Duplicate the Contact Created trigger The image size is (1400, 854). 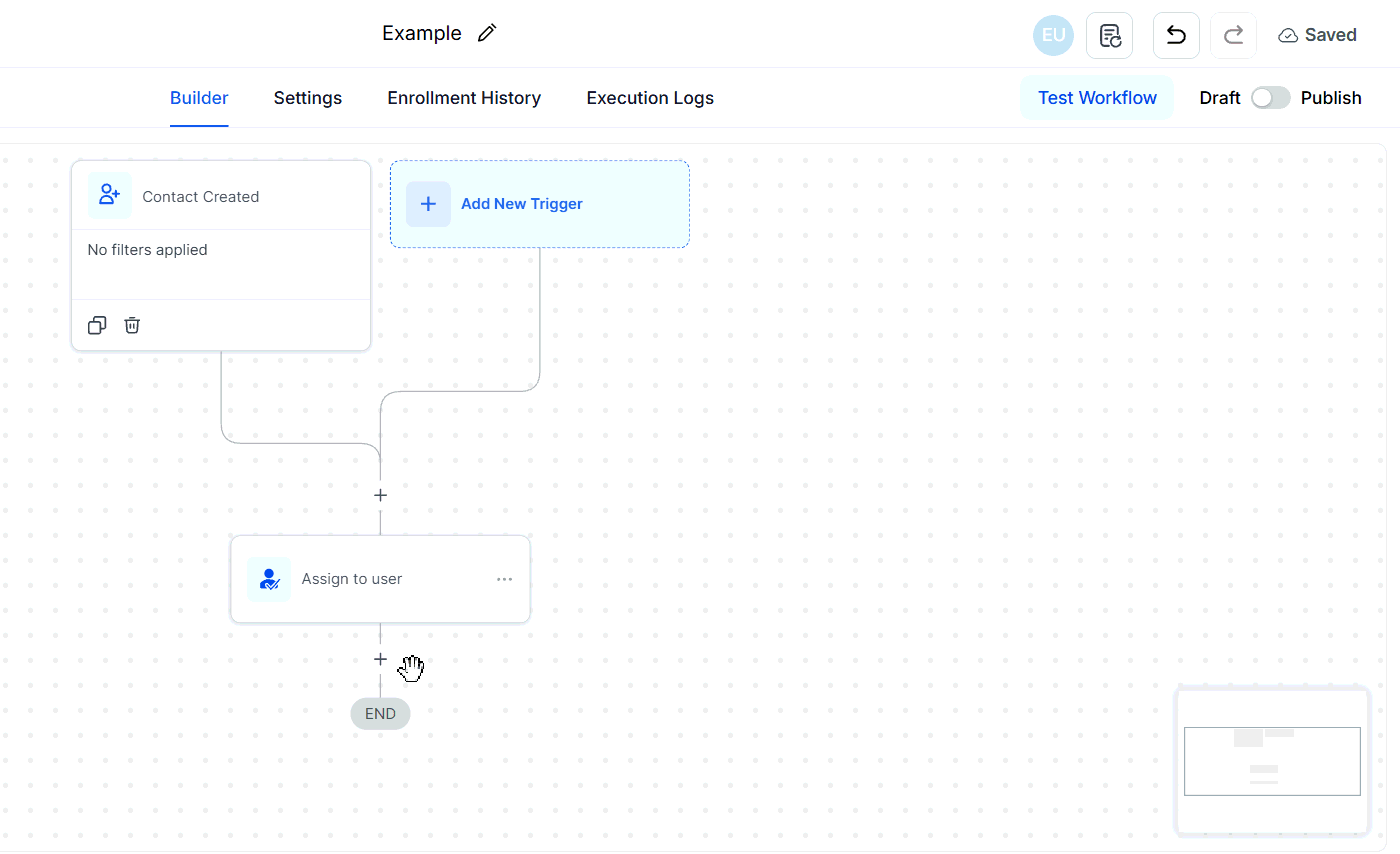(x=96, y=325)
